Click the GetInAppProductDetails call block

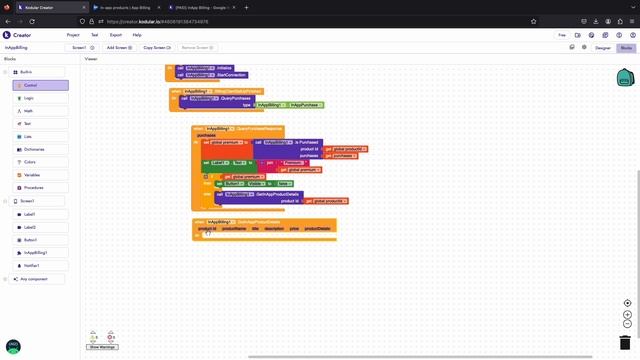point(259,198)
